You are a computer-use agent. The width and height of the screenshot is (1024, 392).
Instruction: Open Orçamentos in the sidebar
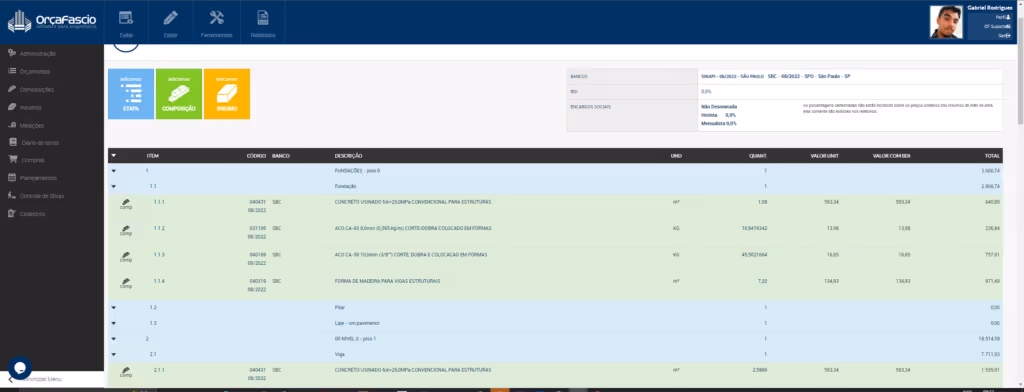tap(35, 71)
